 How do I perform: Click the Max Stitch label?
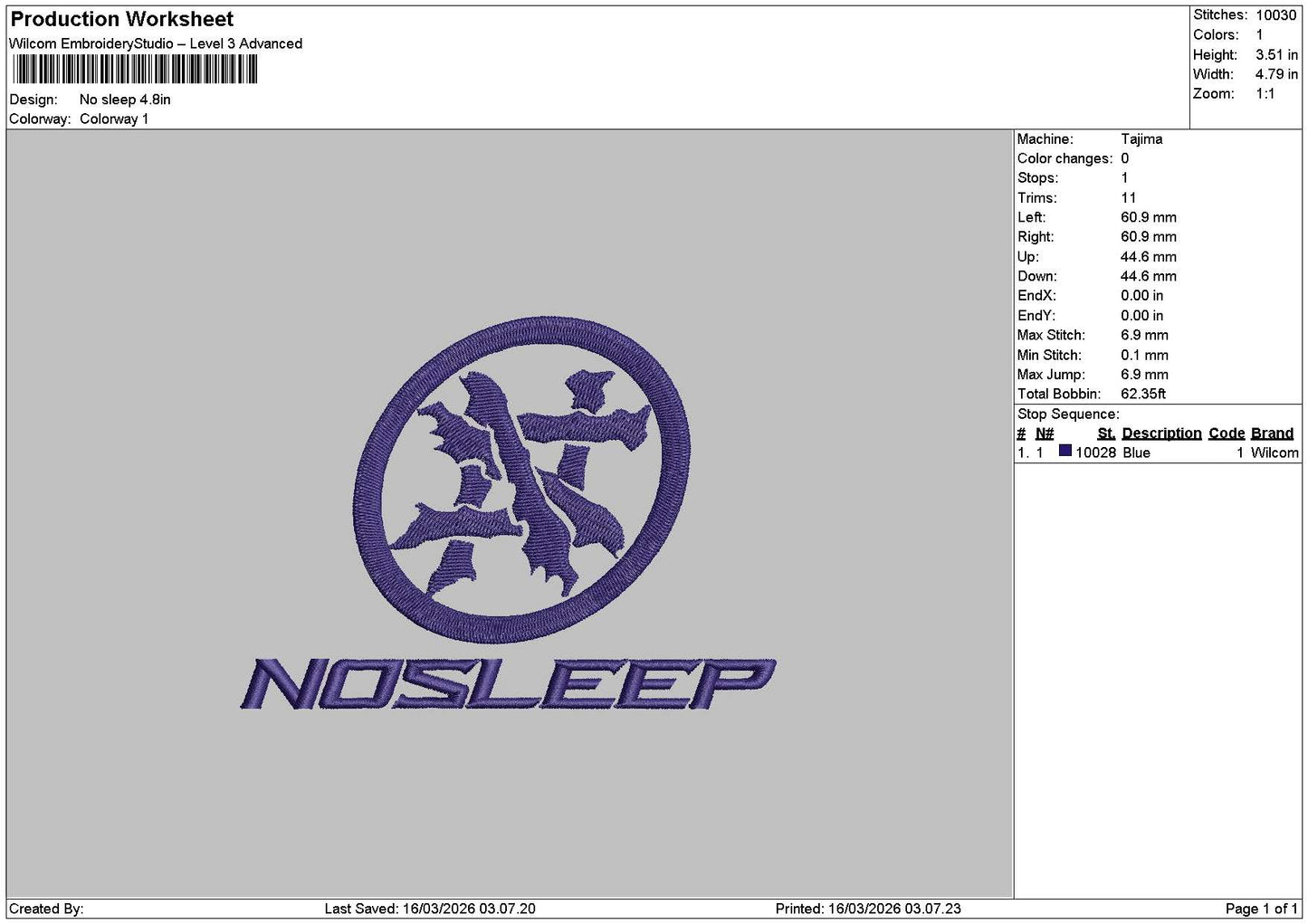1050,335
